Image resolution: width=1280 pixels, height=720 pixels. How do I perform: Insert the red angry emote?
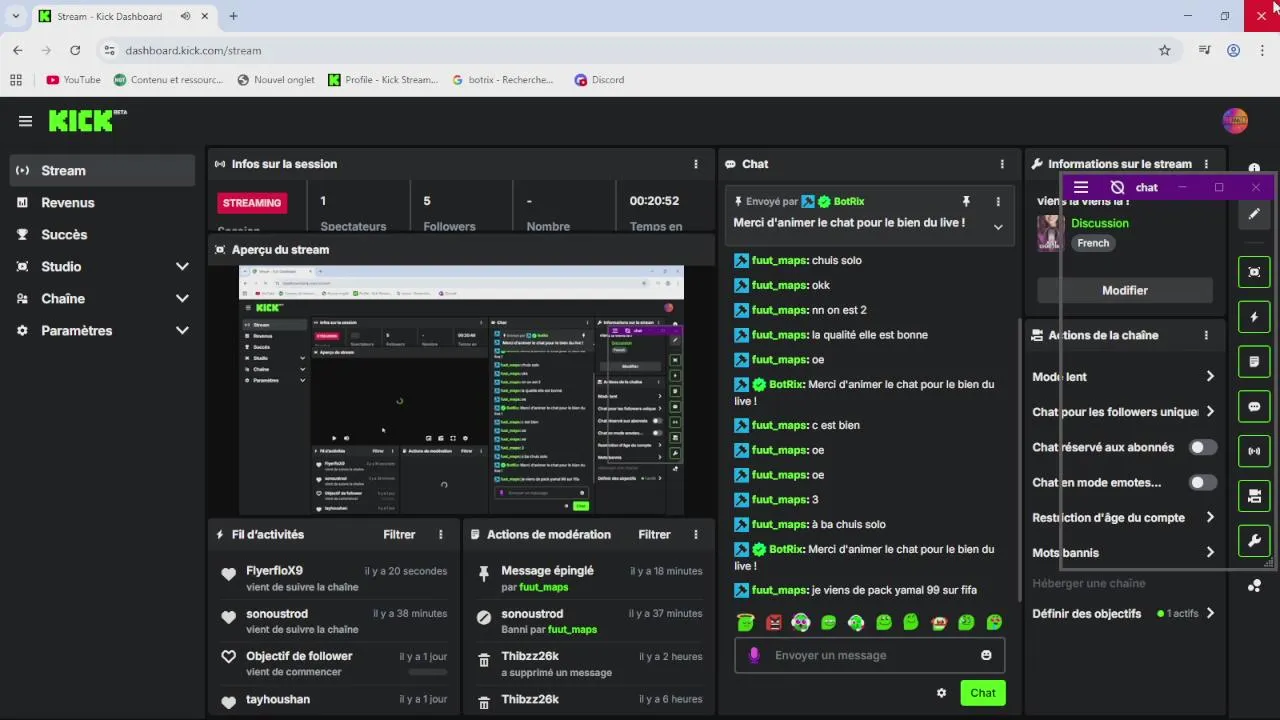(773, 622)
